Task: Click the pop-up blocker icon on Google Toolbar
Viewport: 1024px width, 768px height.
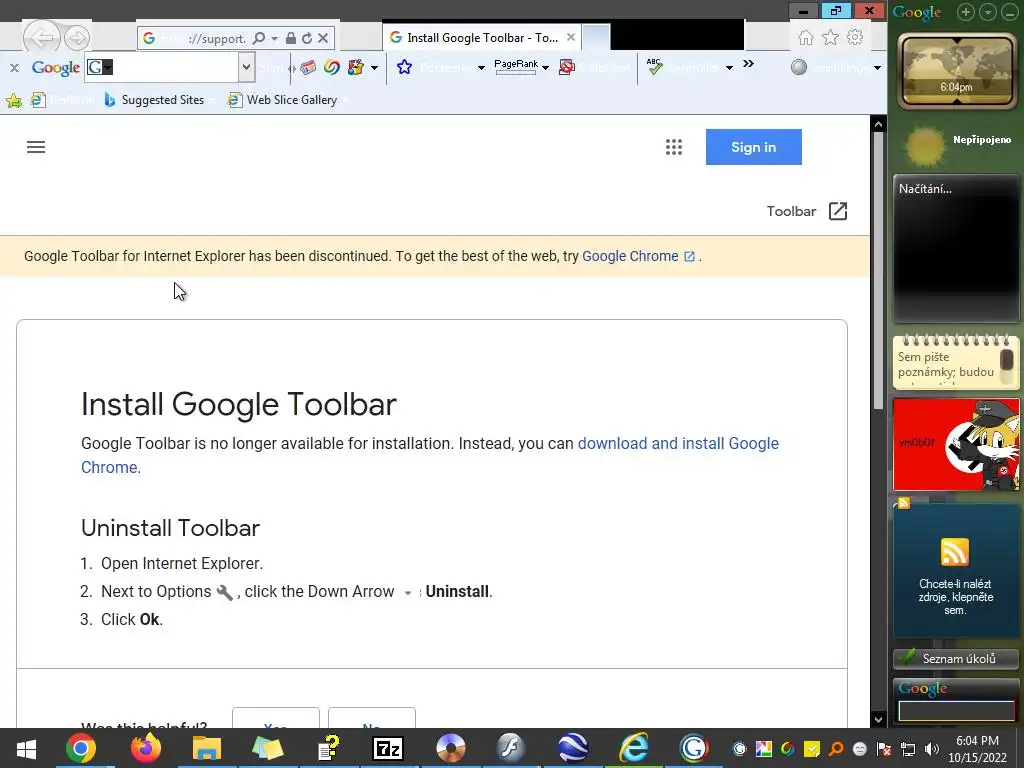Action: click(567, 67)
